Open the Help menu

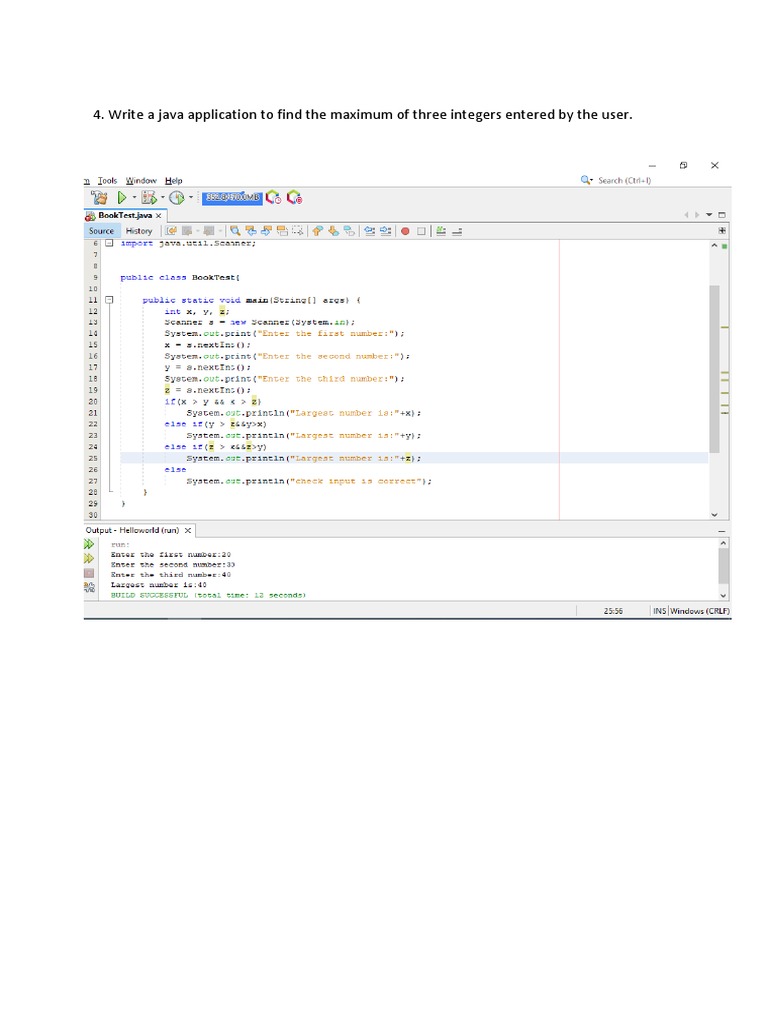tap(174, 181)
